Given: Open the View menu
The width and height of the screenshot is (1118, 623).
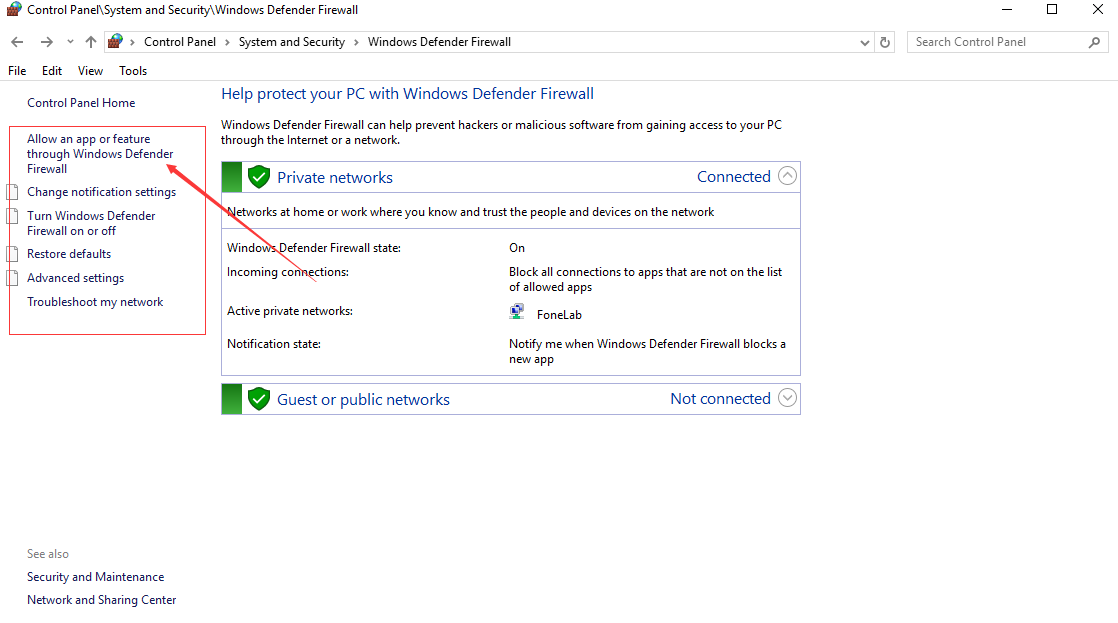Looking at the screenshot, I should coord(91,71).
